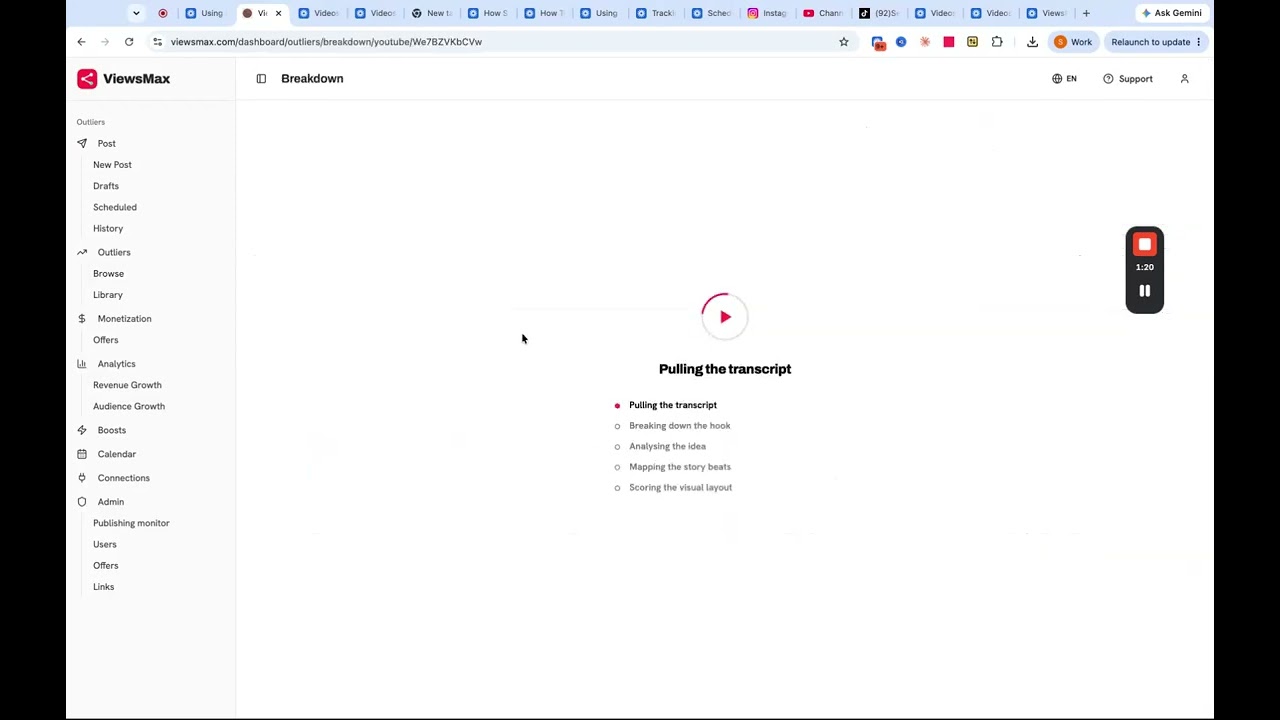1280x720 pixels.
Task: Open the Support link
Action: (x=1128, y=79)
